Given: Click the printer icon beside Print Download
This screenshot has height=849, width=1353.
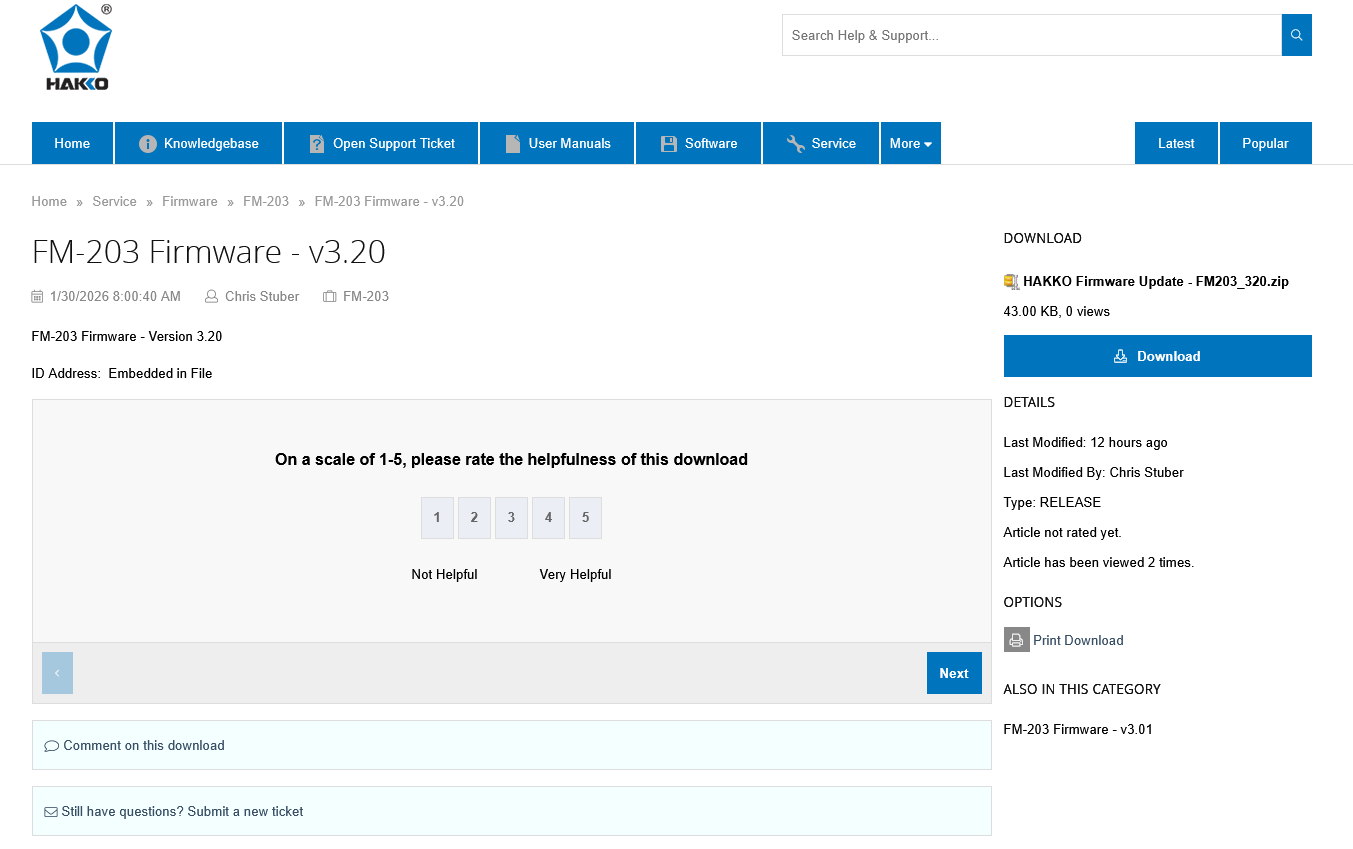Looking at the screenshot, I should (x=1016, y=640).
